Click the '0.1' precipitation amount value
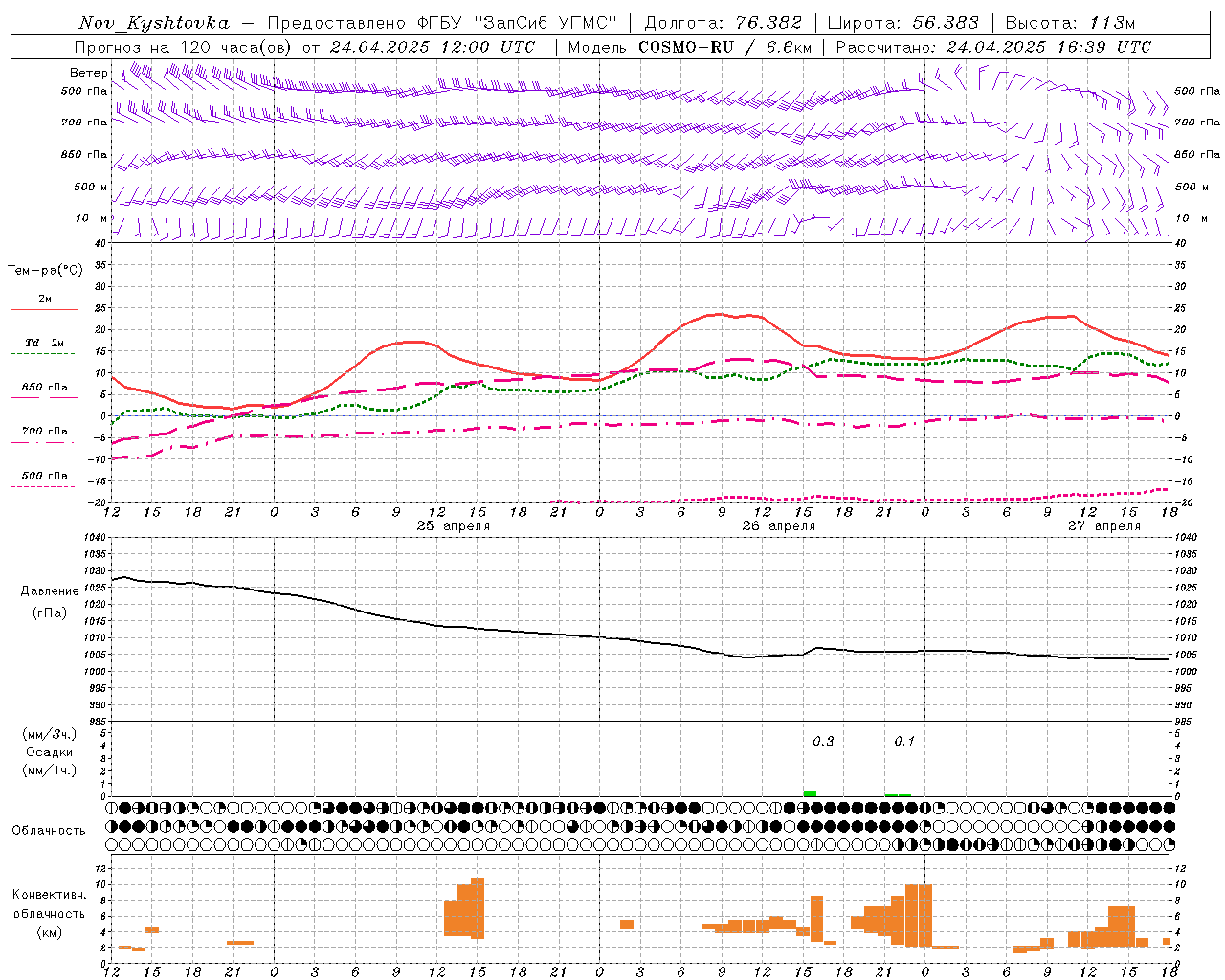Viewport: 1225px width, 980px height. (x=904, y=742)
